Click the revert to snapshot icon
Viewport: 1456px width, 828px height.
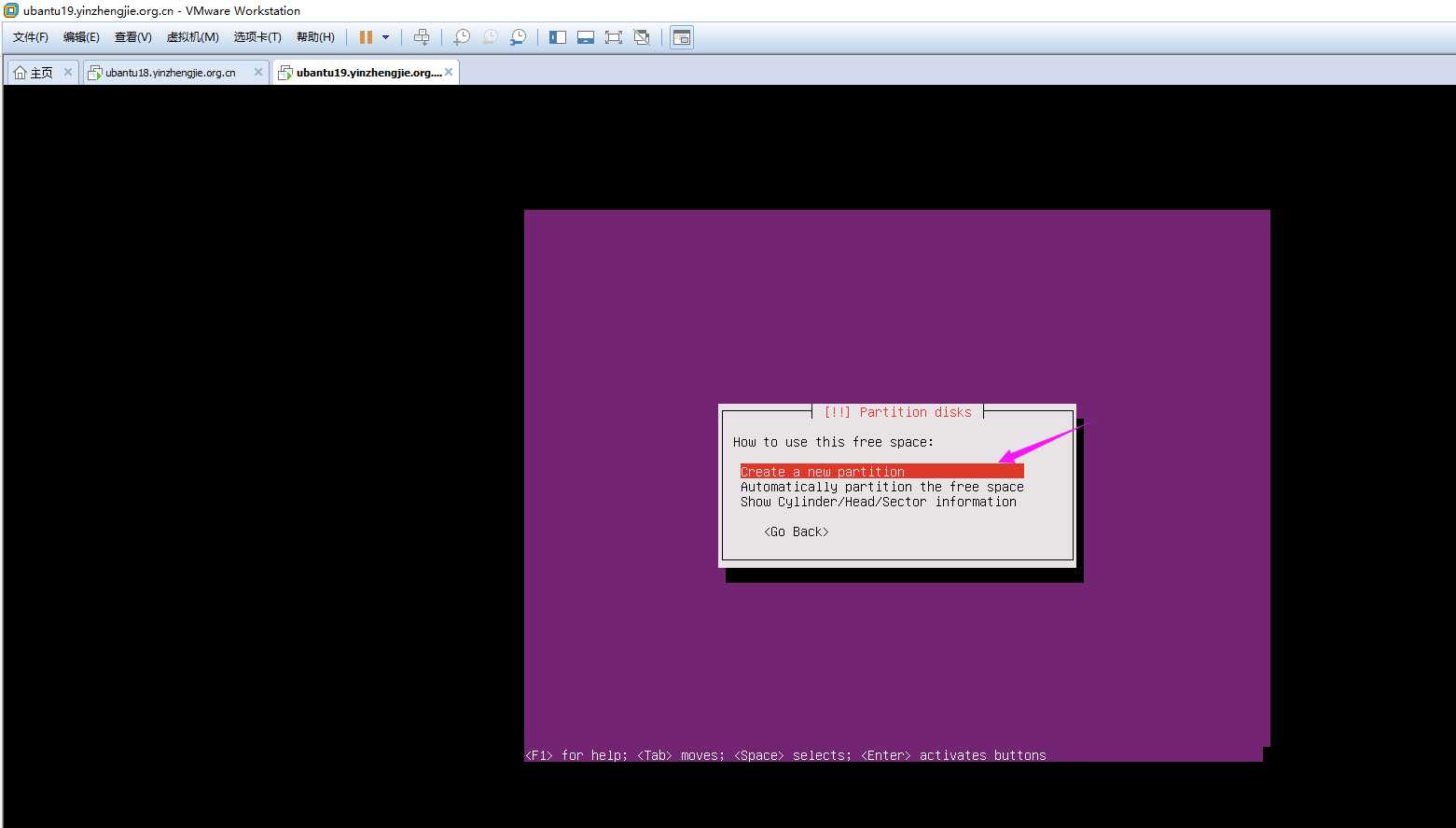click(x=490, y=37)
